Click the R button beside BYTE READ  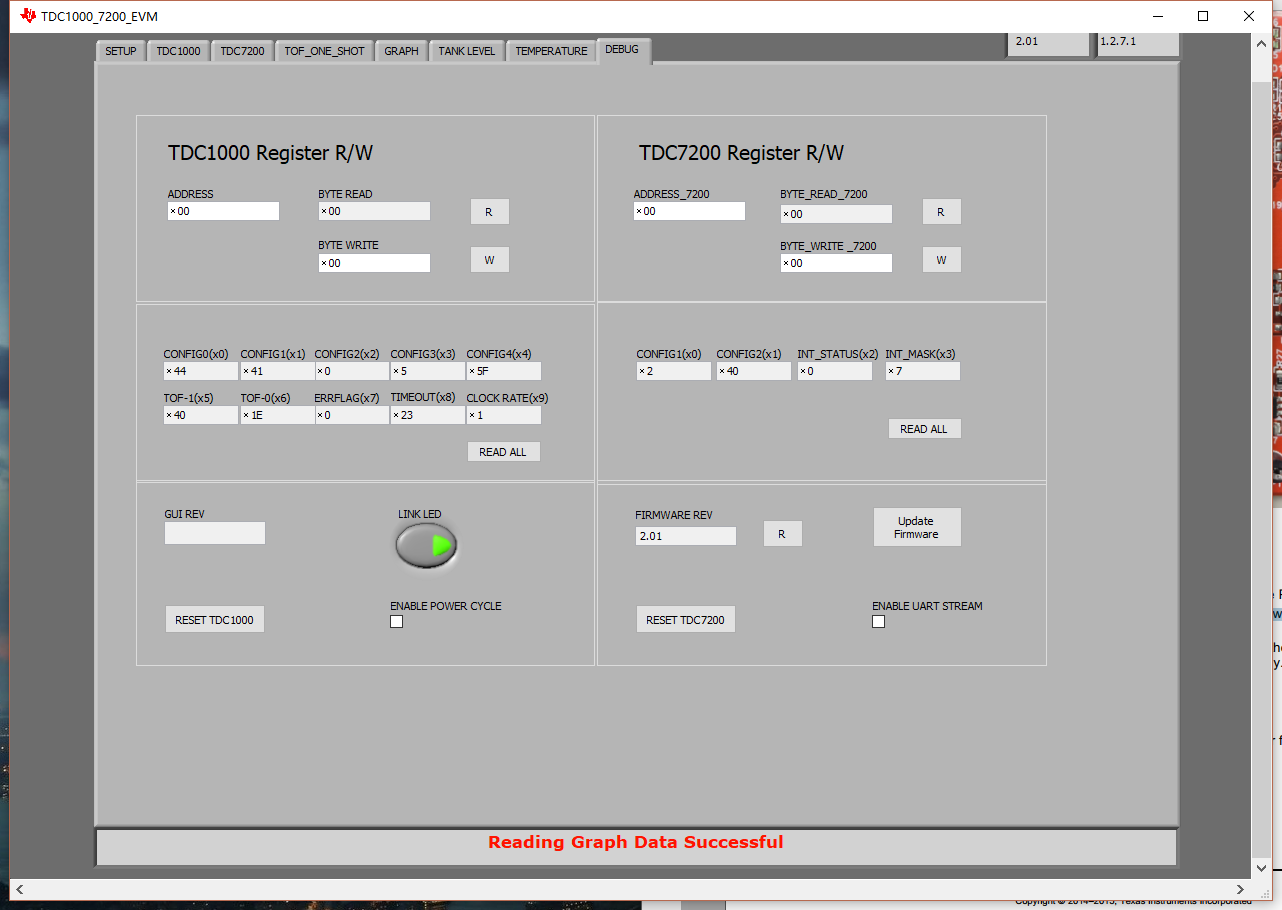coord(489,212)
